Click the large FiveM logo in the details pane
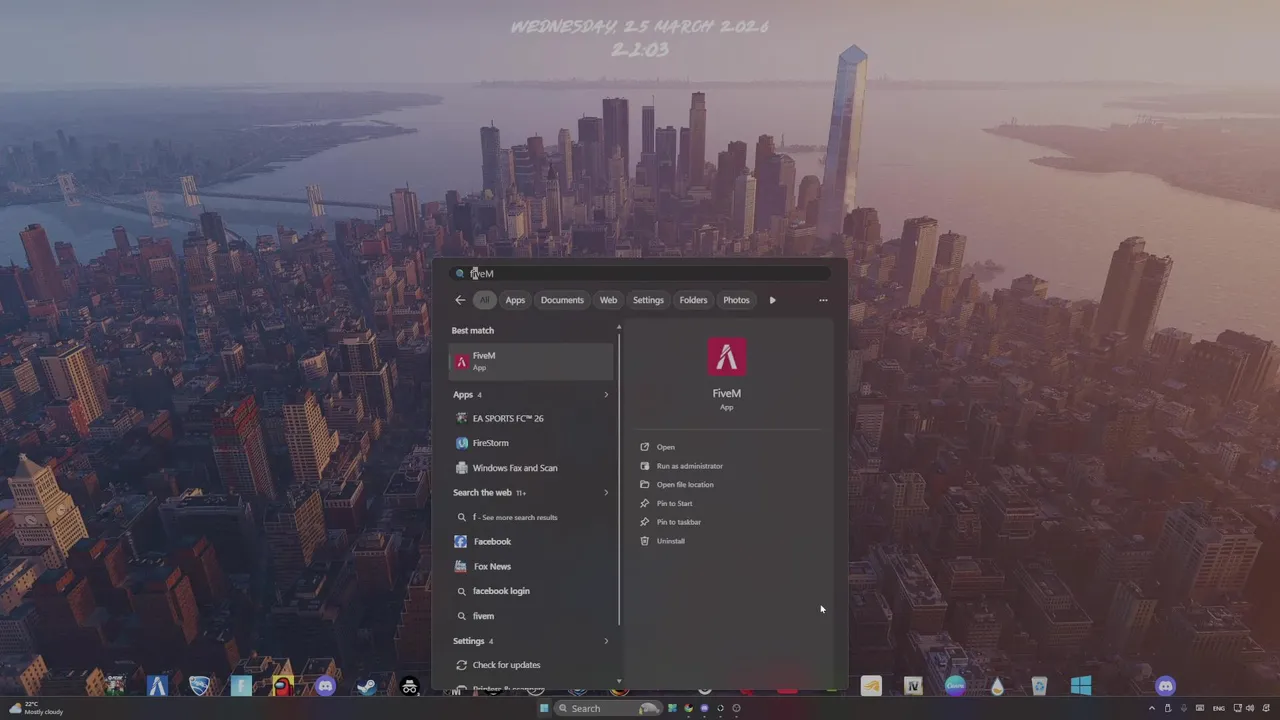 tap(727, 358)
